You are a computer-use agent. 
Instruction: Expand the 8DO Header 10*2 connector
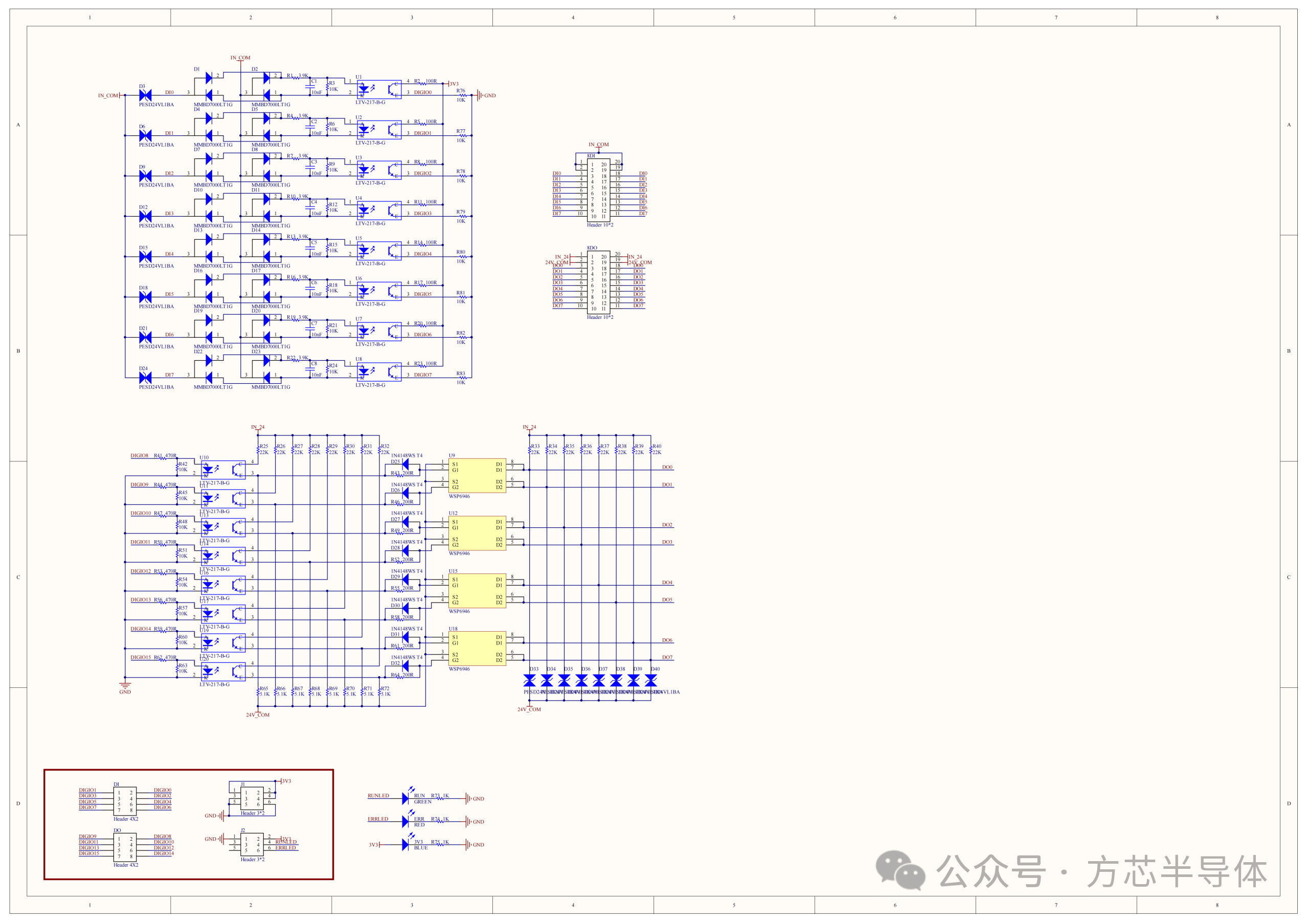[600, 283]
